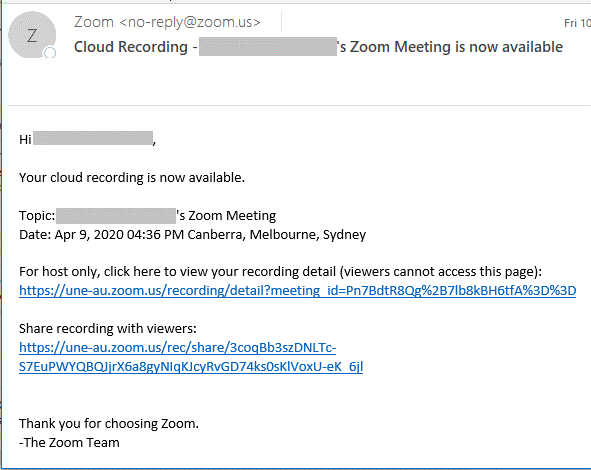Viewport: 591px width, 470px height.
Task: Click the Cloud Recording subject line
Action: coord(318,47)
